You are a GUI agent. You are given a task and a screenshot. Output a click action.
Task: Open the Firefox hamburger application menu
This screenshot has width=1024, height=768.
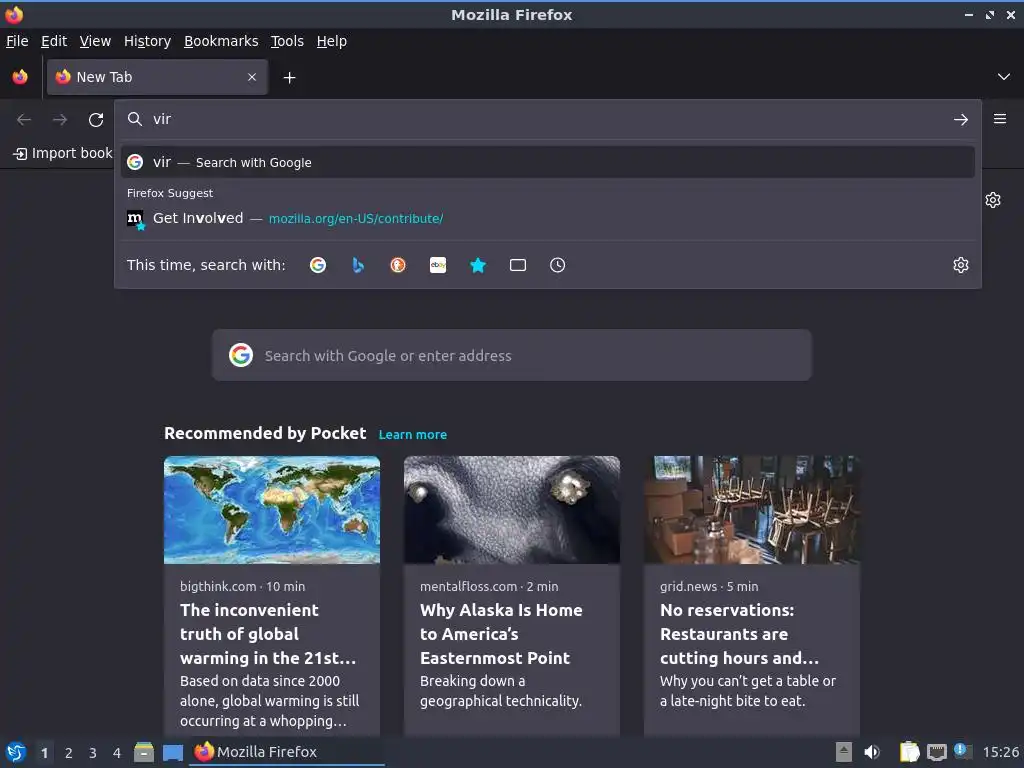[1000, 119]
